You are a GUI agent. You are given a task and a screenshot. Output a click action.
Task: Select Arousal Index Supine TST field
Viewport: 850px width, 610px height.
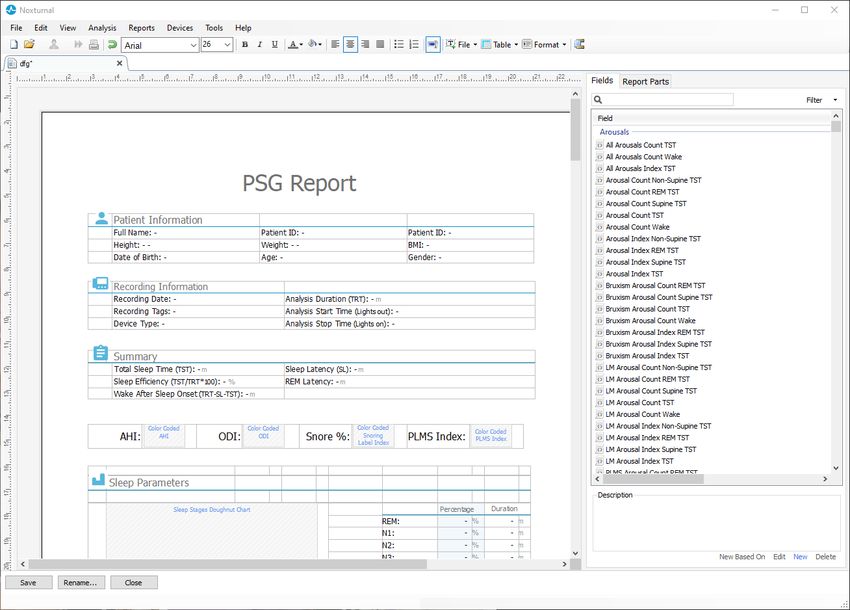click(x=645, y=262)
